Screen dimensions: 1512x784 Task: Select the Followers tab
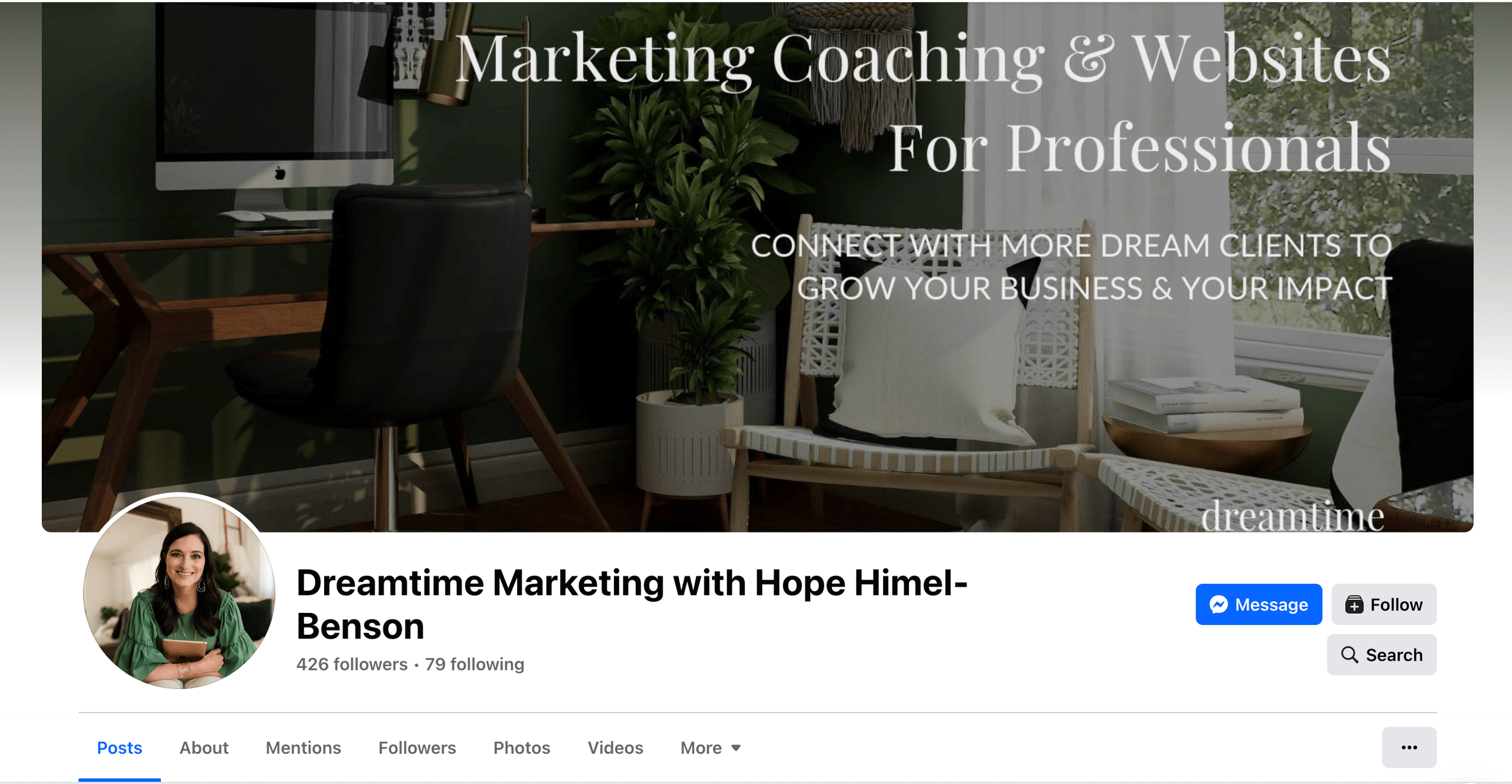tap(417, 748)
